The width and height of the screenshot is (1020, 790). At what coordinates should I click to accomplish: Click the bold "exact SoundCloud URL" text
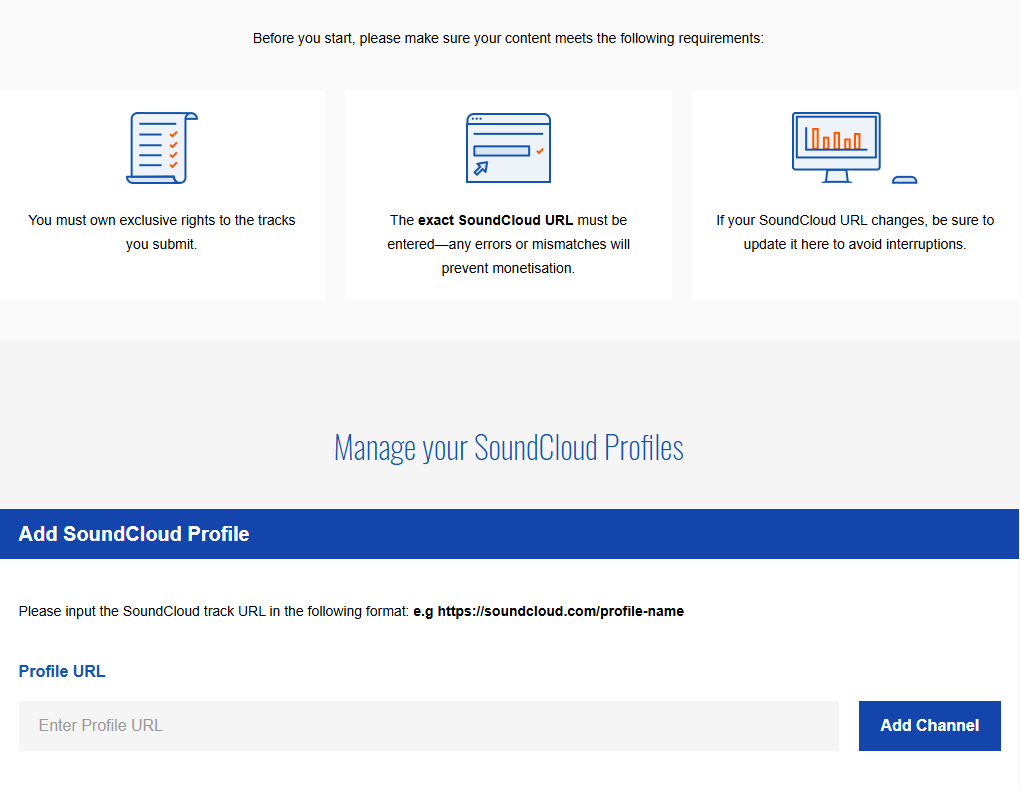click(x=495, y=220)
